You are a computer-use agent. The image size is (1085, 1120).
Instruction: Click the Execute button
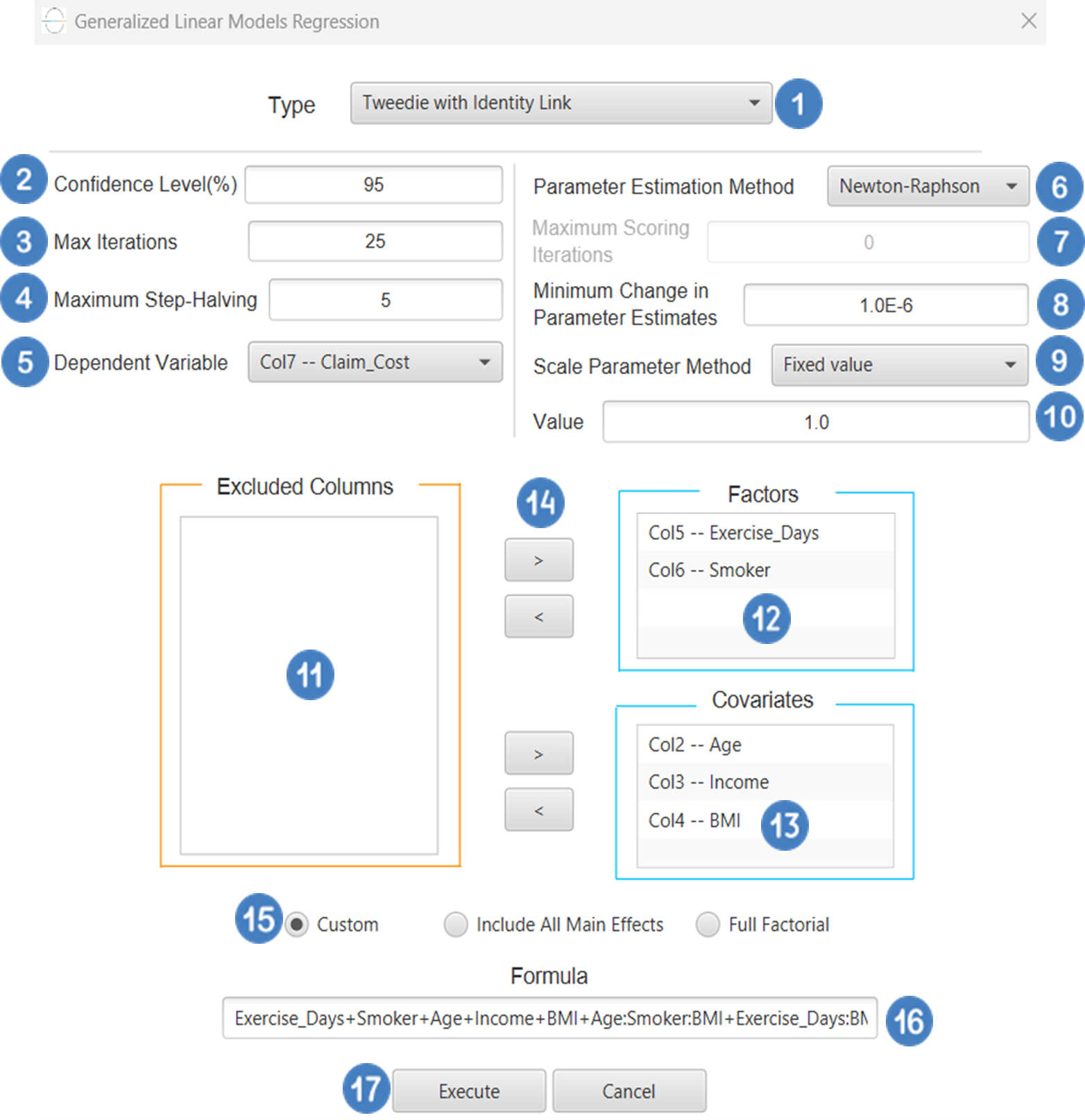click(x=469, y=1091)
